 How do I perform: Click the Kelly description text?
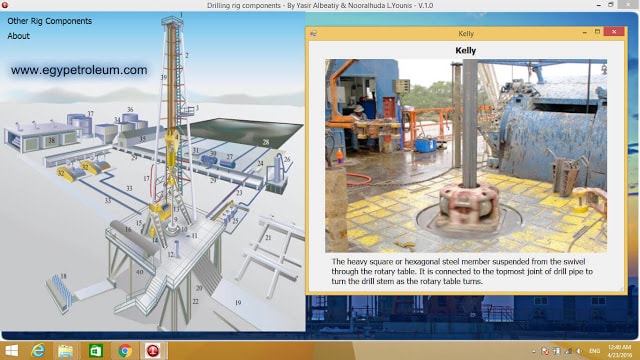462,271
